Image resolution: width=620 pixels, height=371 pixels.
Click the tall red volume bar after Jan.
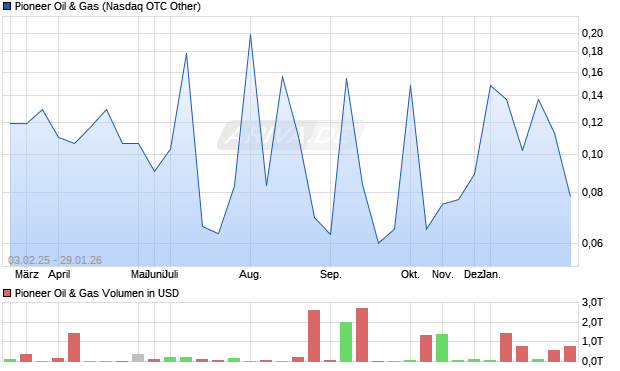506,347
